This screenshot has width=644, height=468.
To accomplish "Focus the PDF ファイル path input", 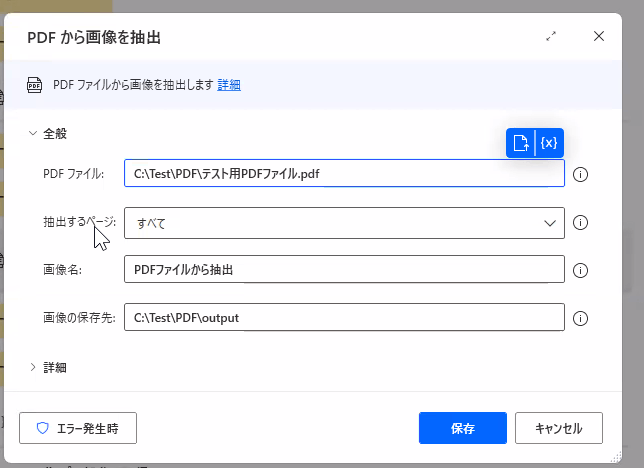I will (x=344, y=173).
